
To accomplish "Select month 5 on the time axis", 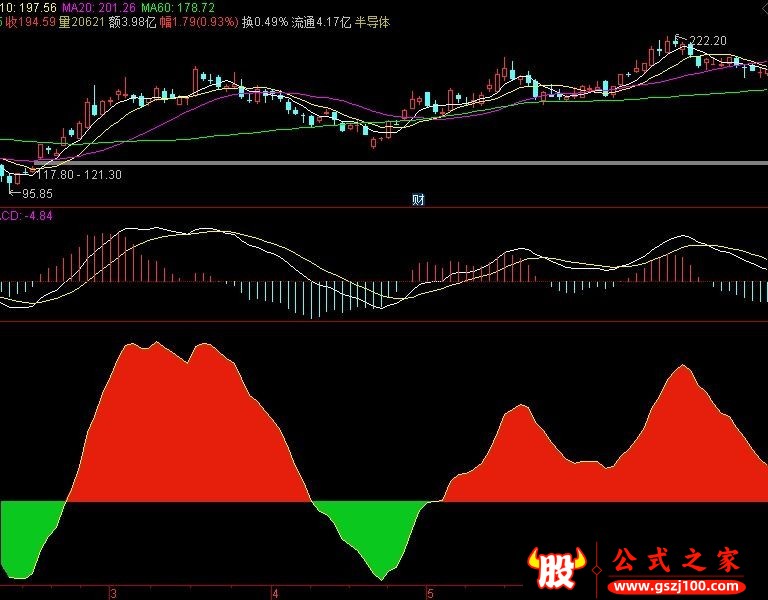I will [430, 594].
